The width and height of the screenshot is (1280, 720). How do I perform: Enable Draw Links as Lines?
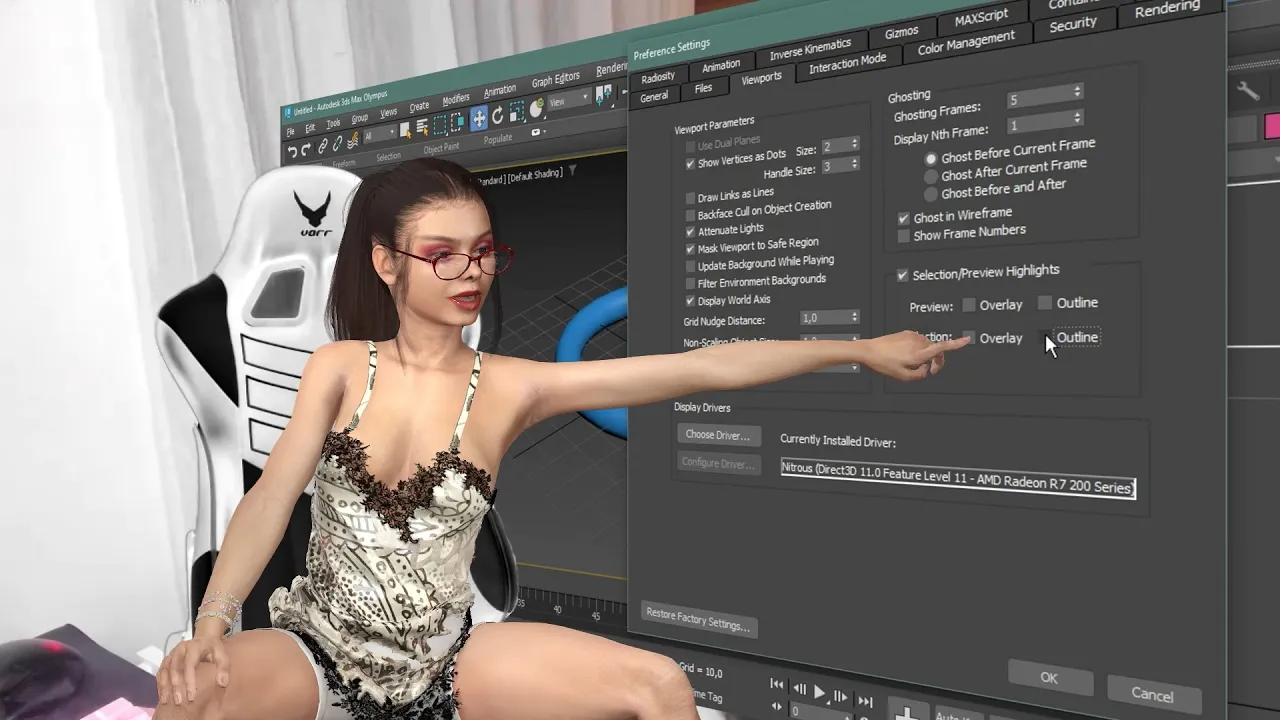690,199
